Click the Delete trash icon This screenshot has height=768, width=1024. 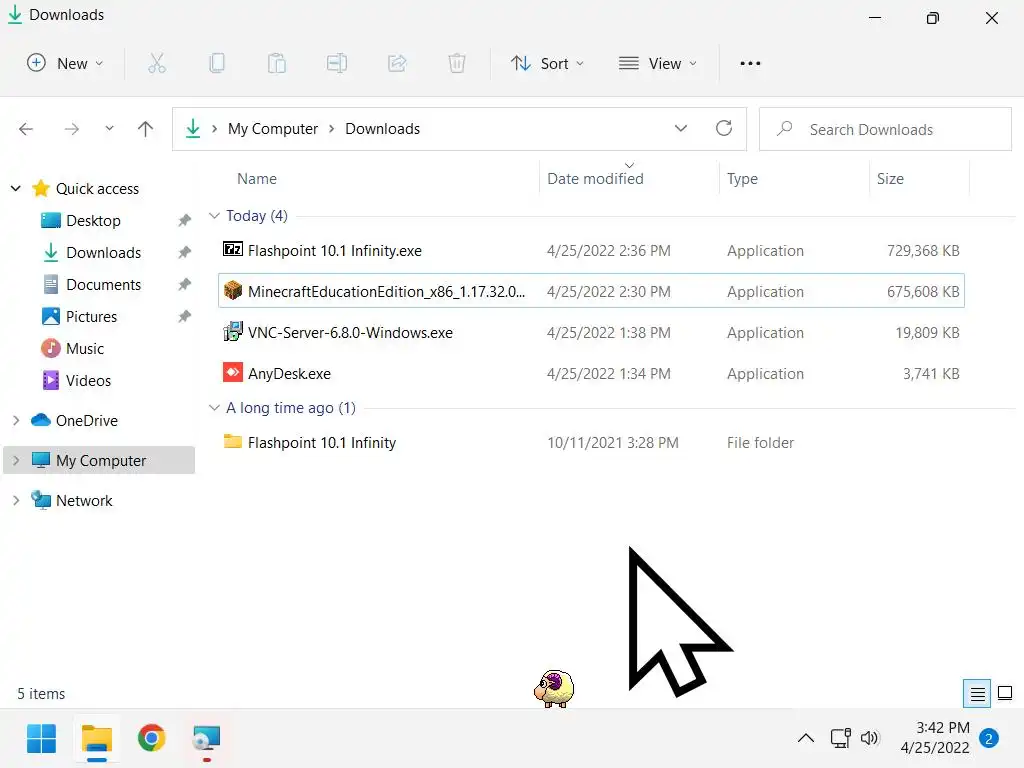pos(457,63)
